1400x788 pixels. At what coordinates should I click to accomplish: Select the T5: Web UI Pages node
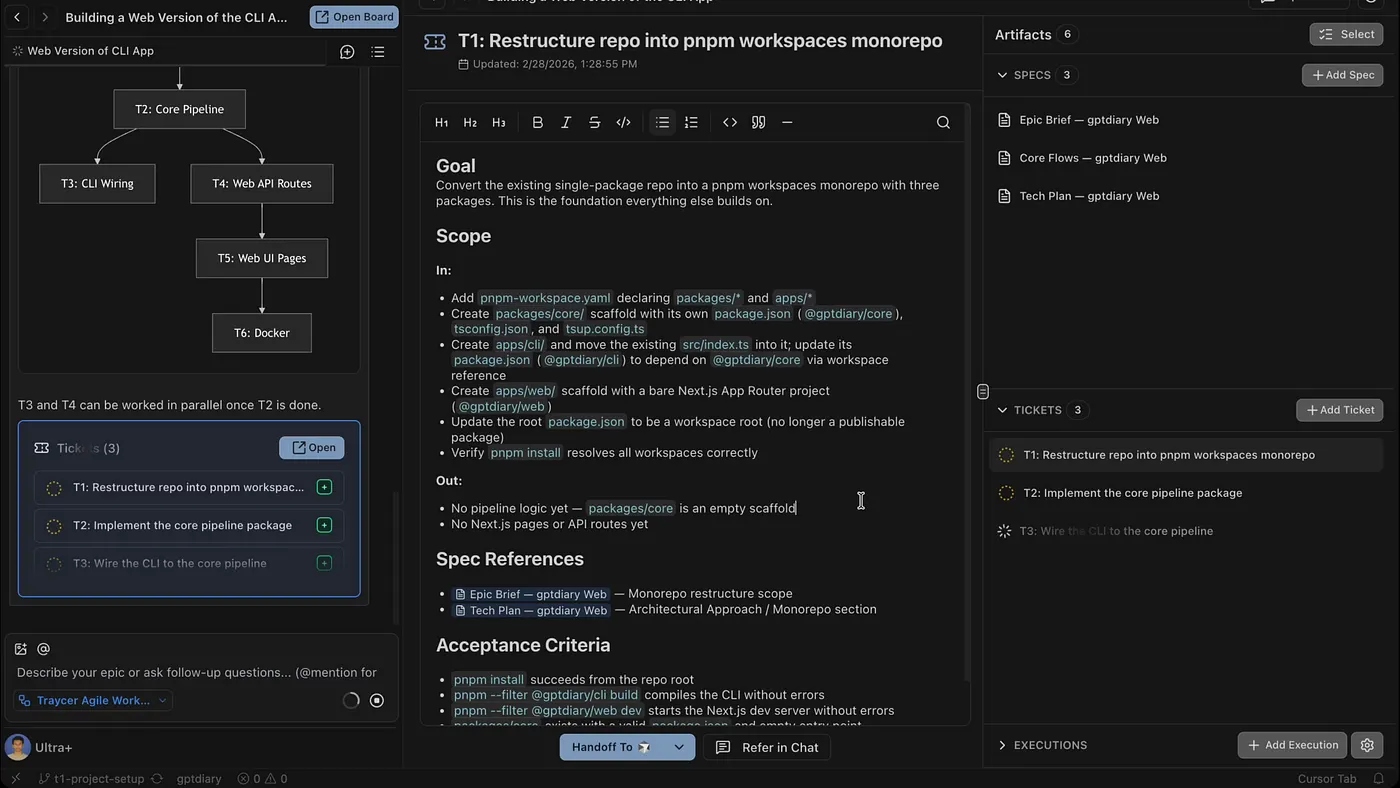click(x=262, y=258)
